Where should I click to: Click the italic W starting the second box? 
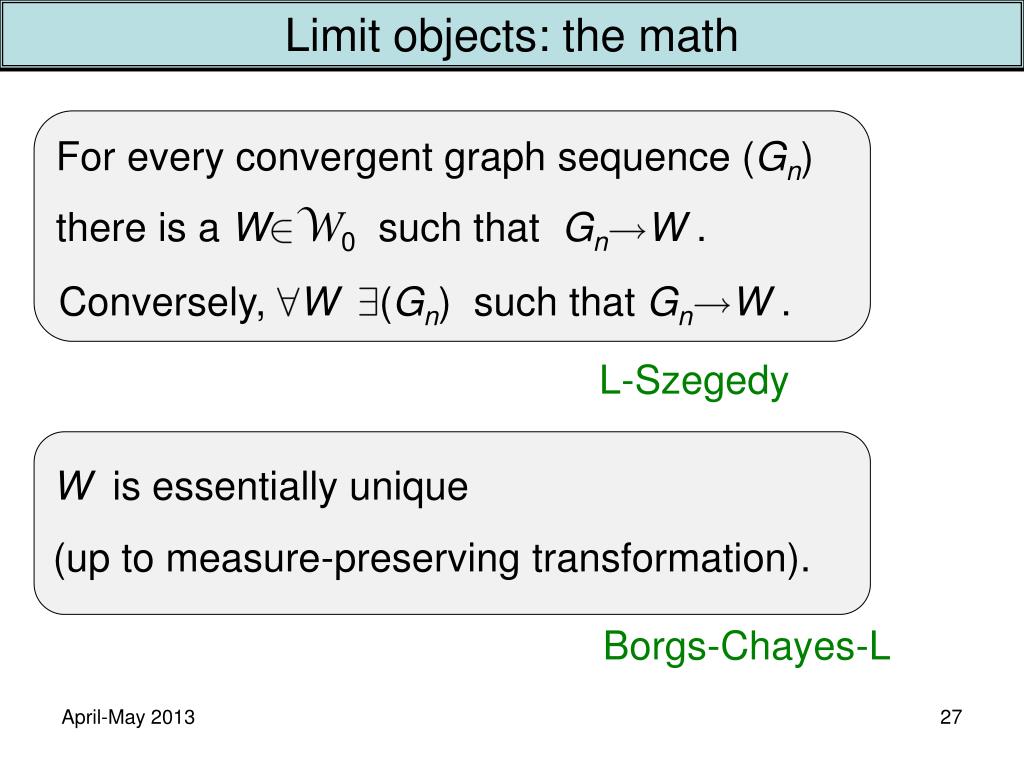[x=76, y=486]
